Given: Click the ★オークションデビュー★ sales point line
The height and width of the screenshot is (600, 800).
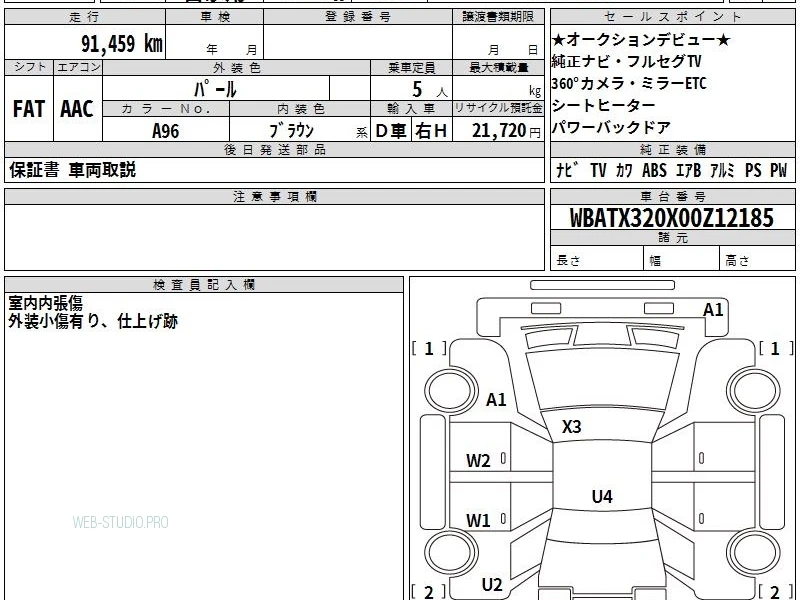Looking at the screenshot, I should click(x=641, y=39).
